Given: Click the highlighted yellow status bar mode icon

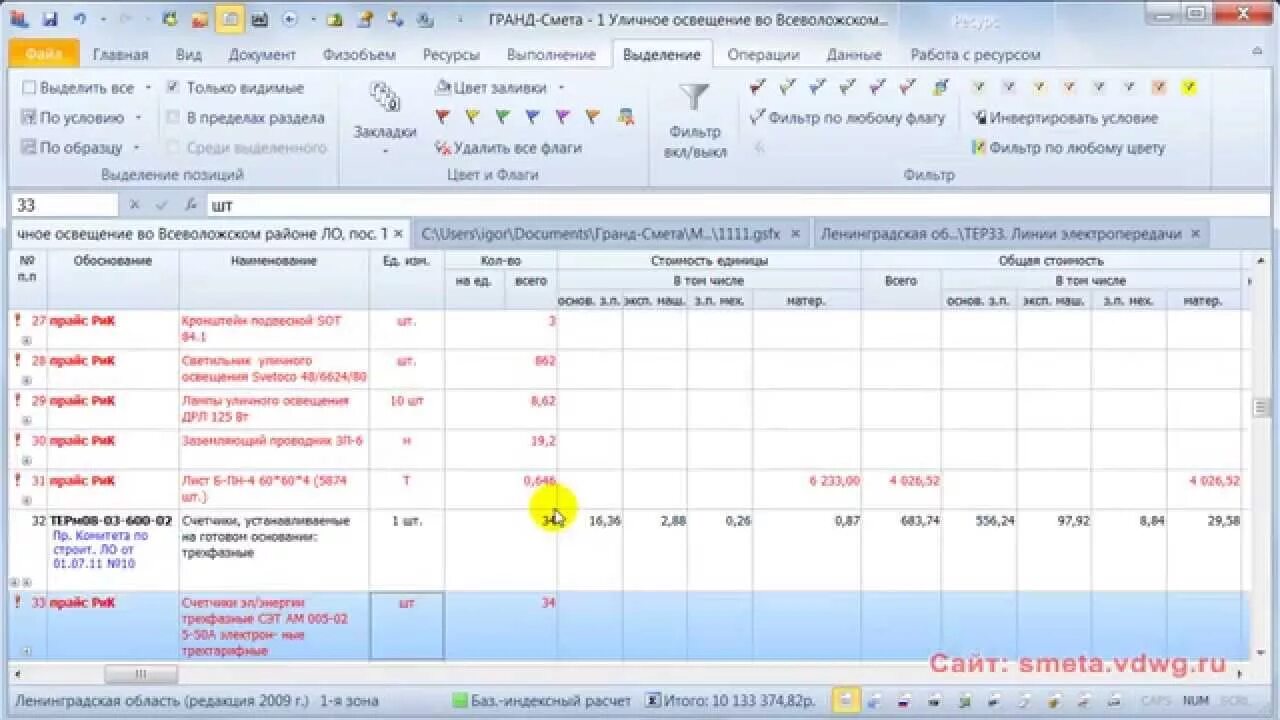Looking at the screenshot, I should click(x=845, y=700).
